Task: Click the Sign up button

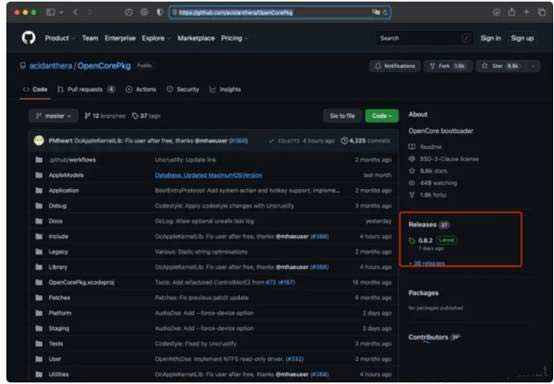Action: 522,38
